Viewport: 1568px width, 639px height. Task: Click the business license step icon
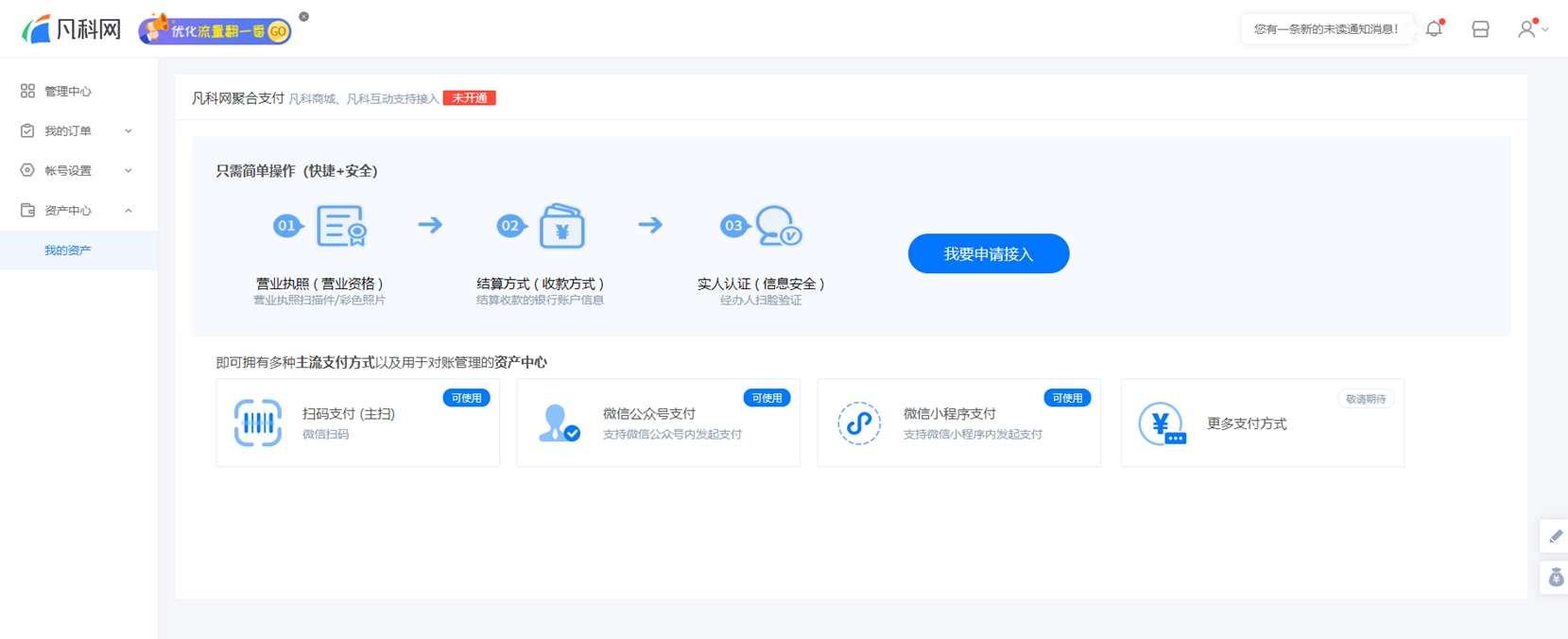point(341,226)
